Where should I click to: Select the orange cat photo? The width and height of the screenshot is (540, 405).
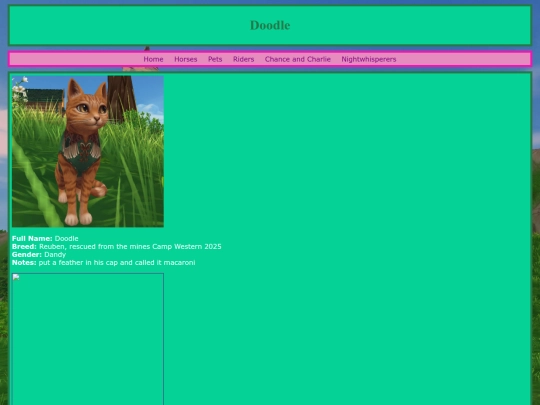tap(88, 152)
